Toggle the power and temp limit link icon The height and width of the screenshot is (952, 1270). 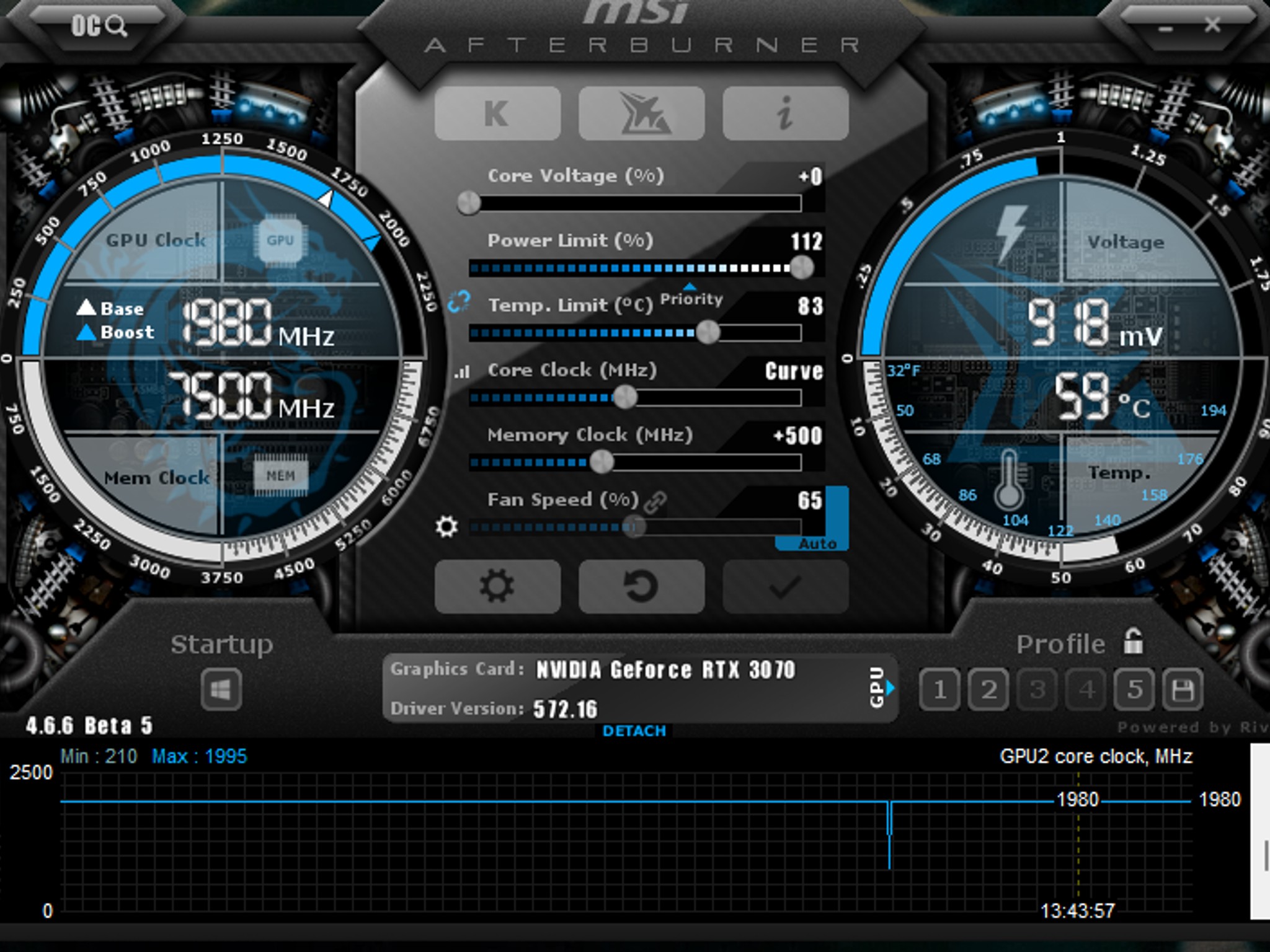459,302
